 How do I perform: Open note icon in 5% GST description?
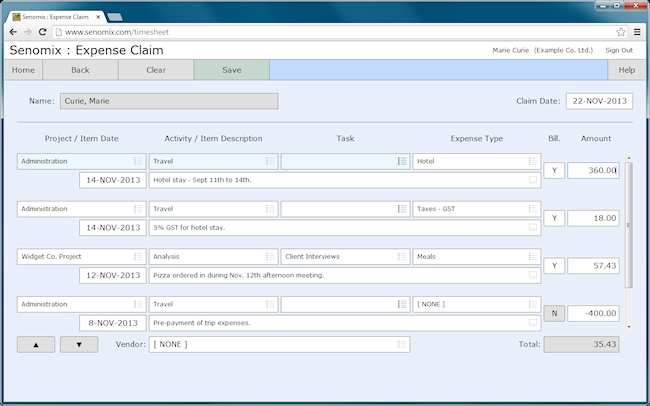point(533,228)
